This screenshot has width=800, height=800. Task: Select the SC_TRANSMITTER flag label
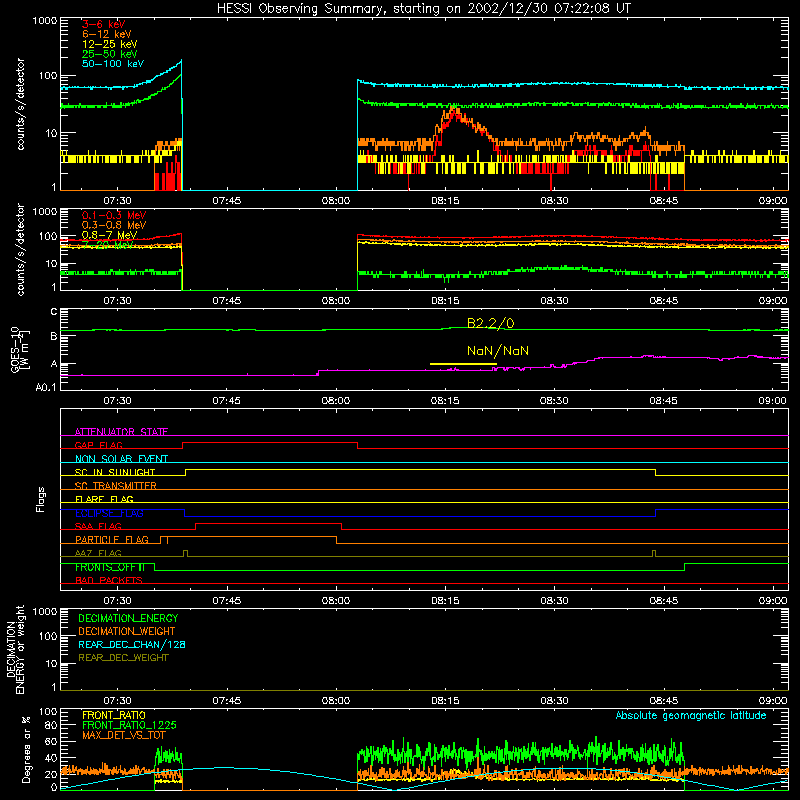pyautogui.click(x=116, y=485)
